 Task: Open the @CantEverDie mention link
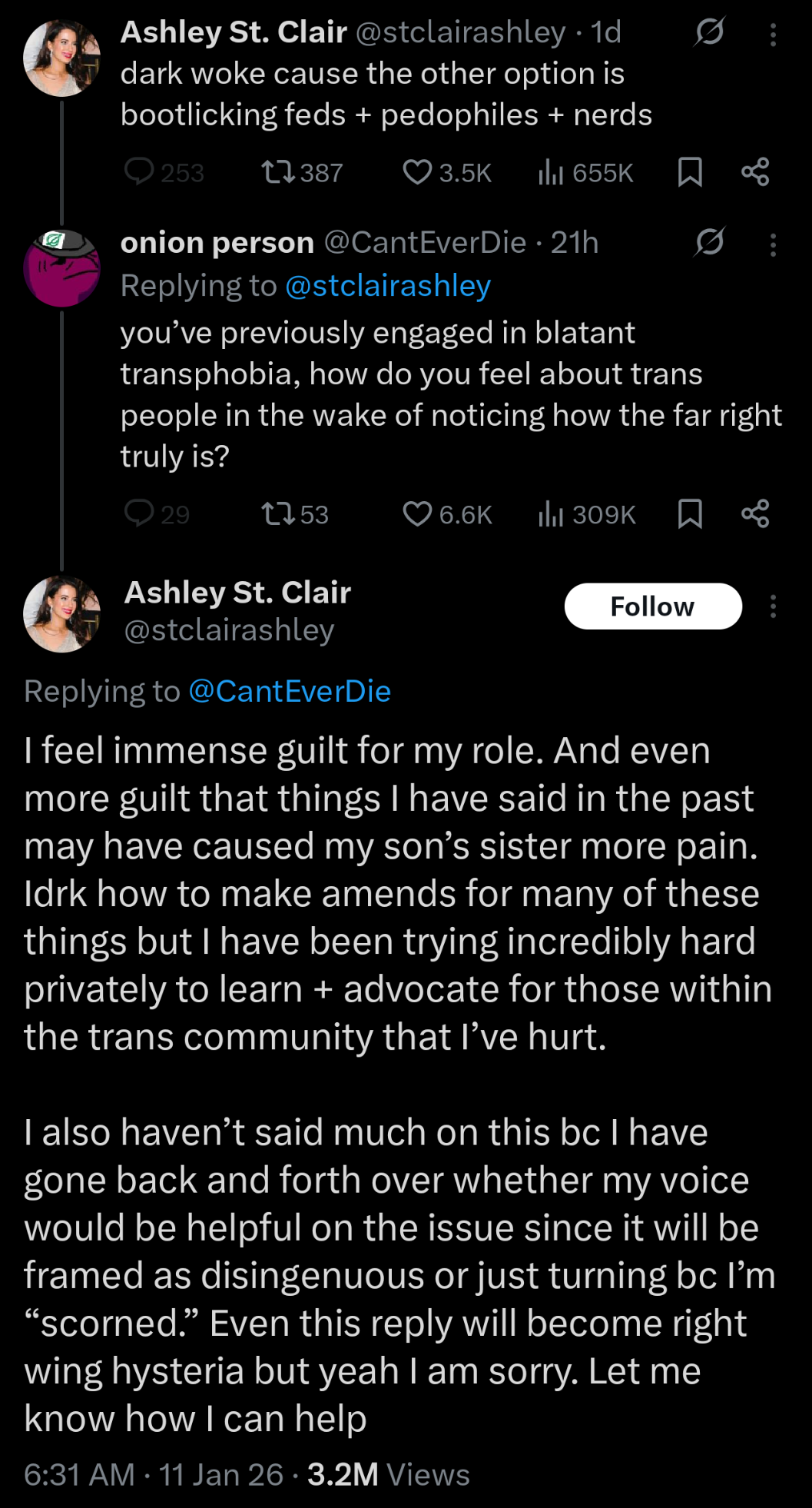tap(290, 692)
